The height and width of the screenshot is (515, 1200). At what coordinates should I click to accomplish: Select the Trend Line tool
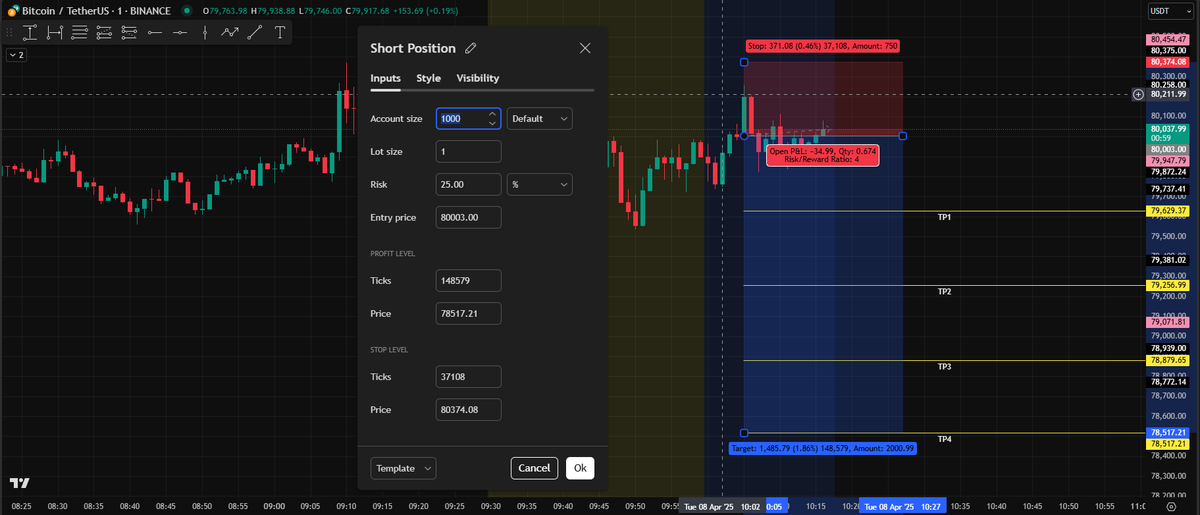click(x=255, y=32)
